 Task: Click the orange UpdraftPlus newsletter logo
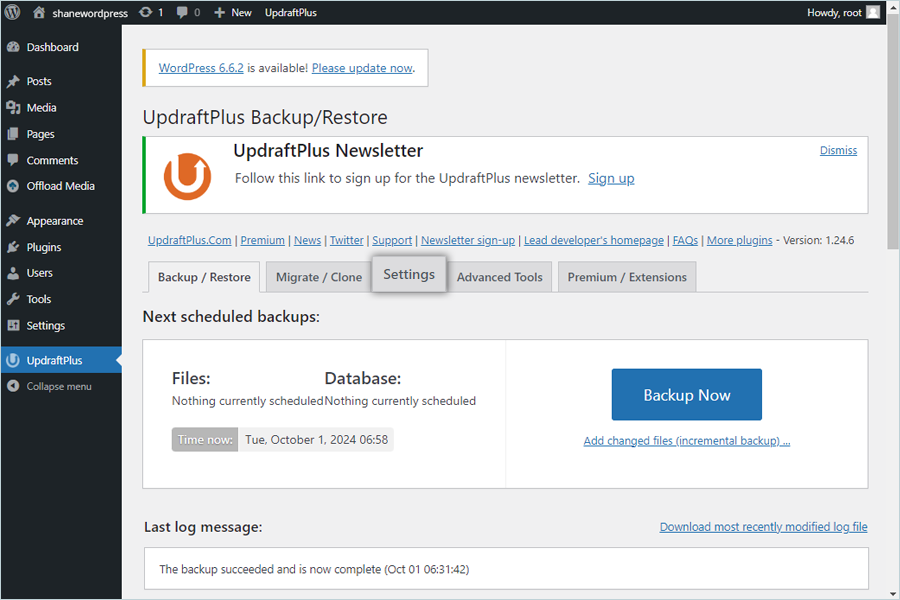(x=187, y=176)
